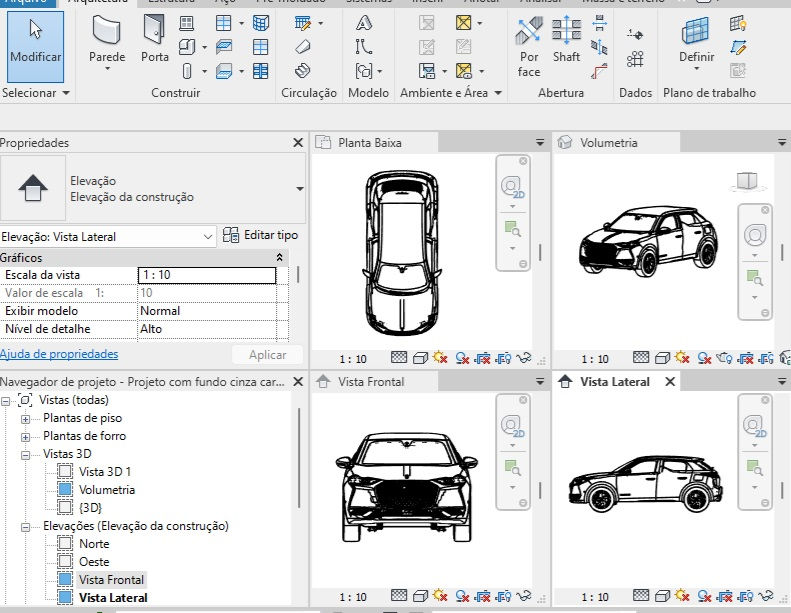Screen dimensions: 791x613
Task: Collapse the Vistas 3D node
Action: tap(25, 455)
